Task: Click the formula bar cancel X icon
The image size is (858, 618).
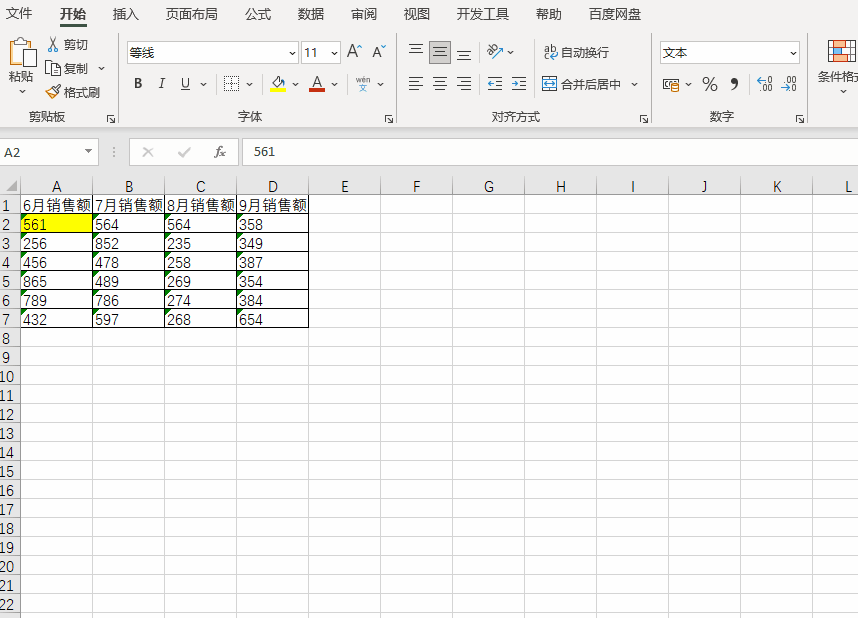Action: [x=148, y=152]
